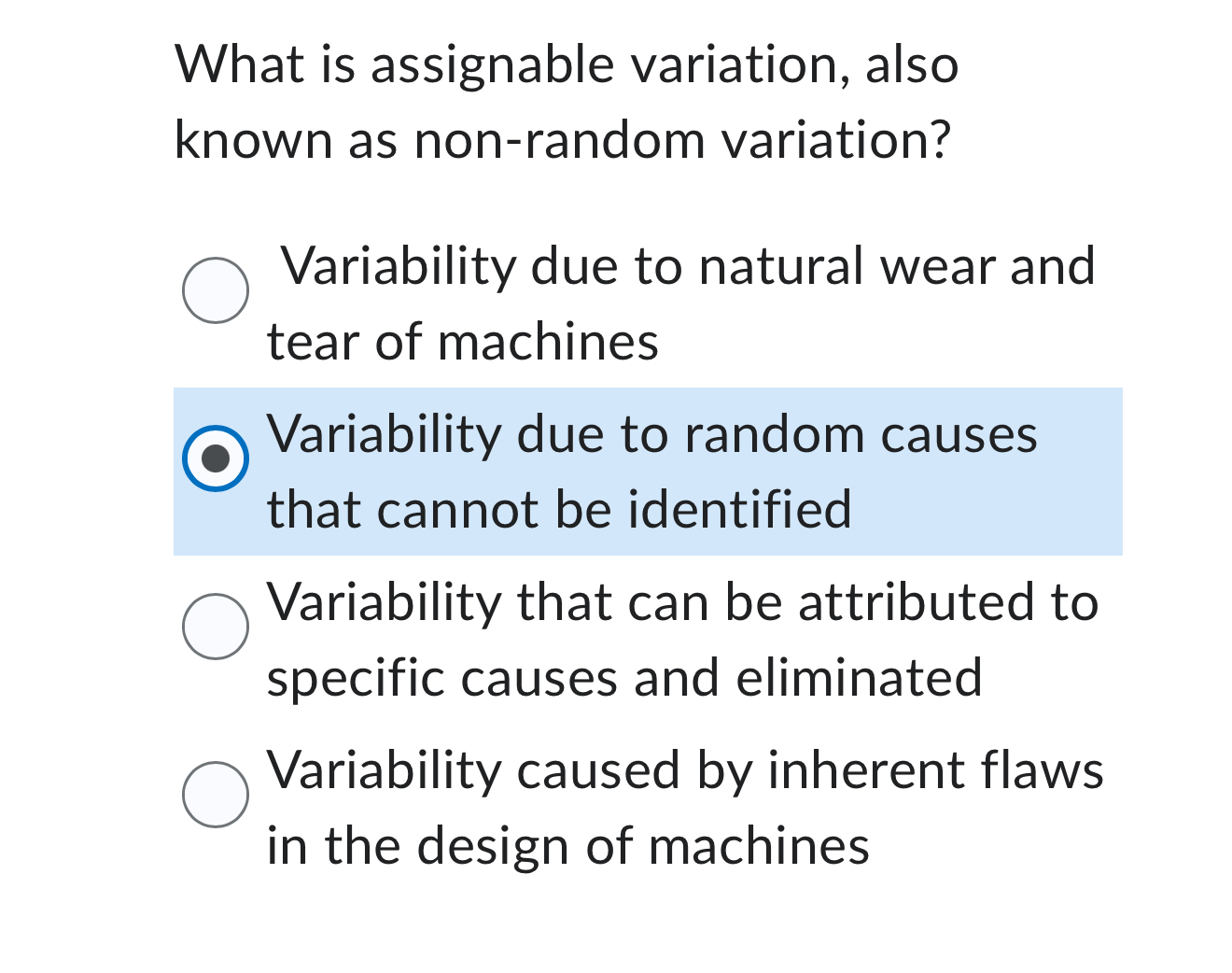Select the 'specific causes and eliminated' radio button
The width and height of the screenshot is (1232, 973).
click(x=216, y=627)
